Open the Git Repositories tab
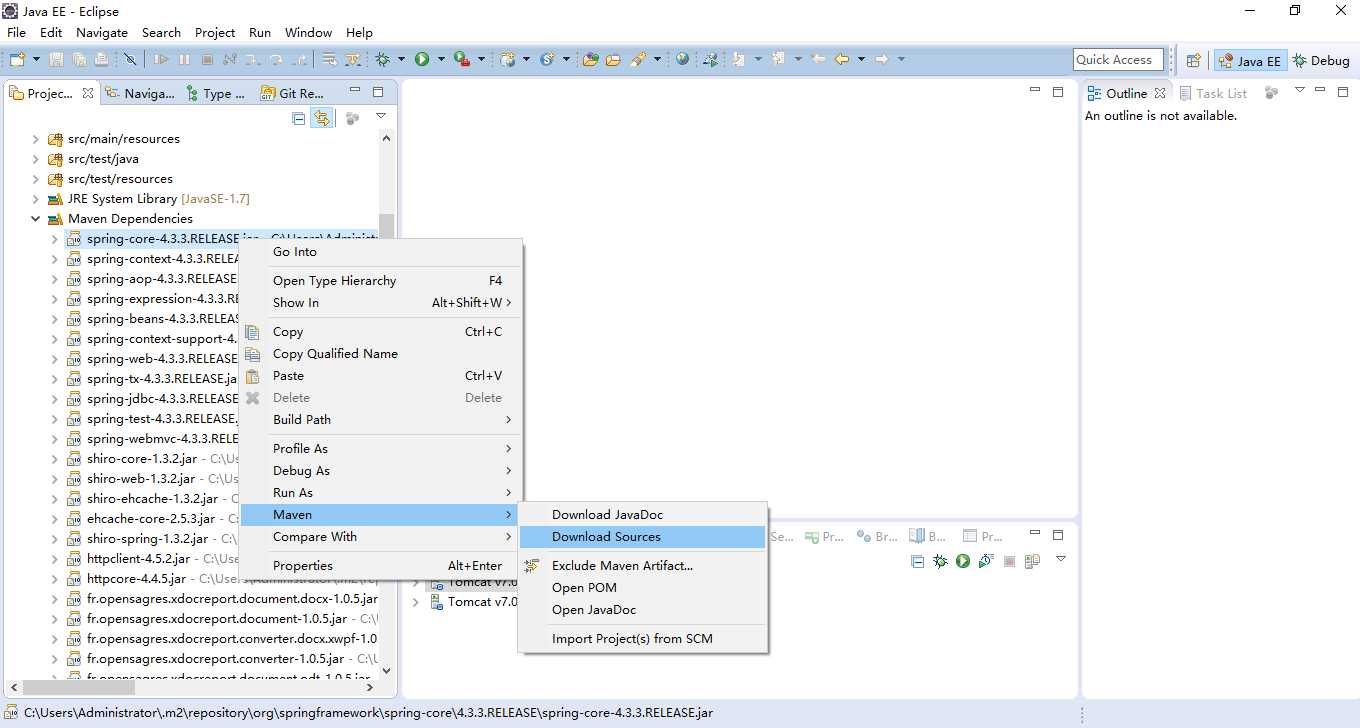Screen dimensions: 1360x728 tap(292, 93)
